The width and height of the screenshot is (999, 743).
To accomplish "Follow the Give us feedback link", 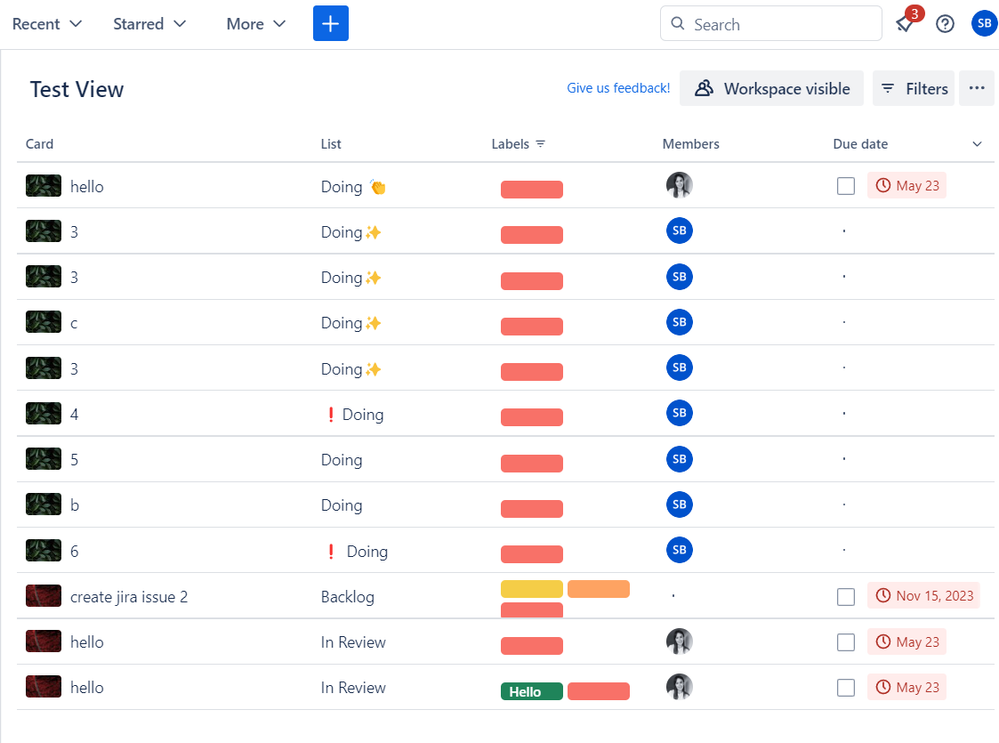I will (x=618, y=88).
